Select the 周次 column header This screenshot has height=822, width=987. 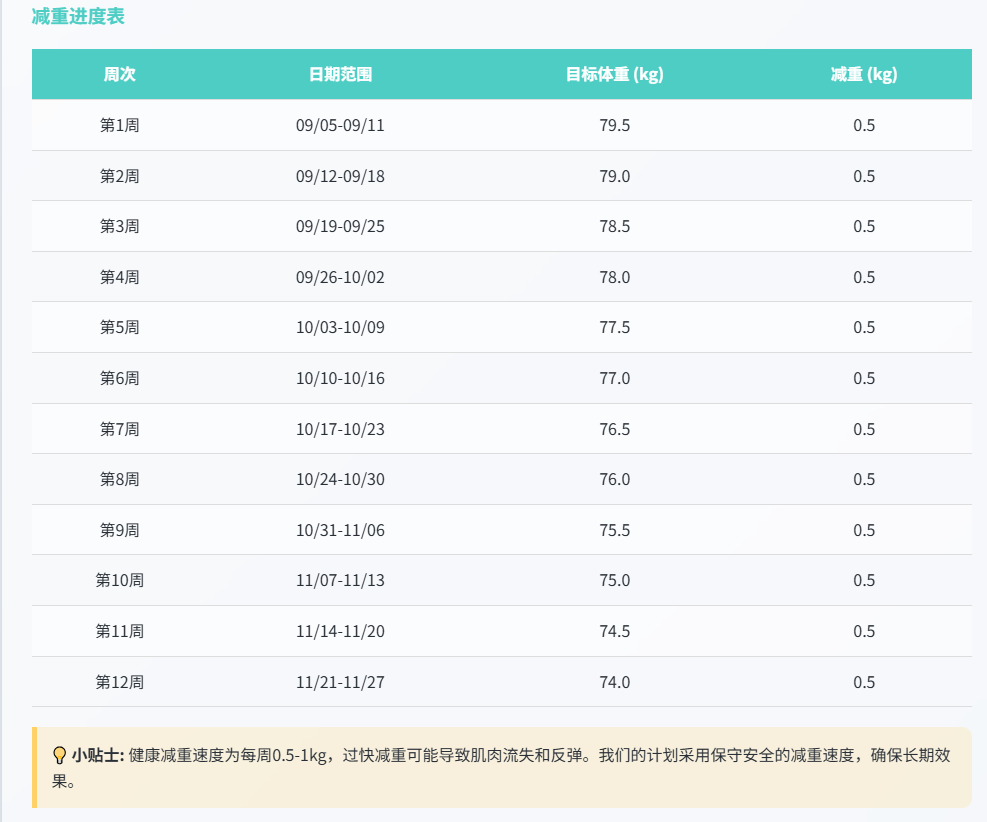(x=120, y=74)
